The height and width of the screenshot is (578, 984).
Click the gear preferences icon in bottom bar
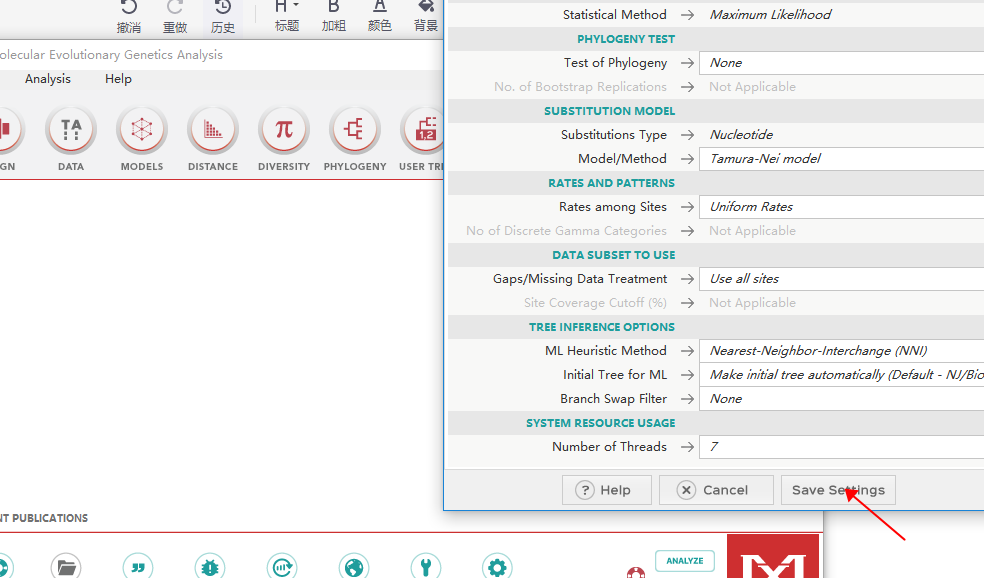497,567
